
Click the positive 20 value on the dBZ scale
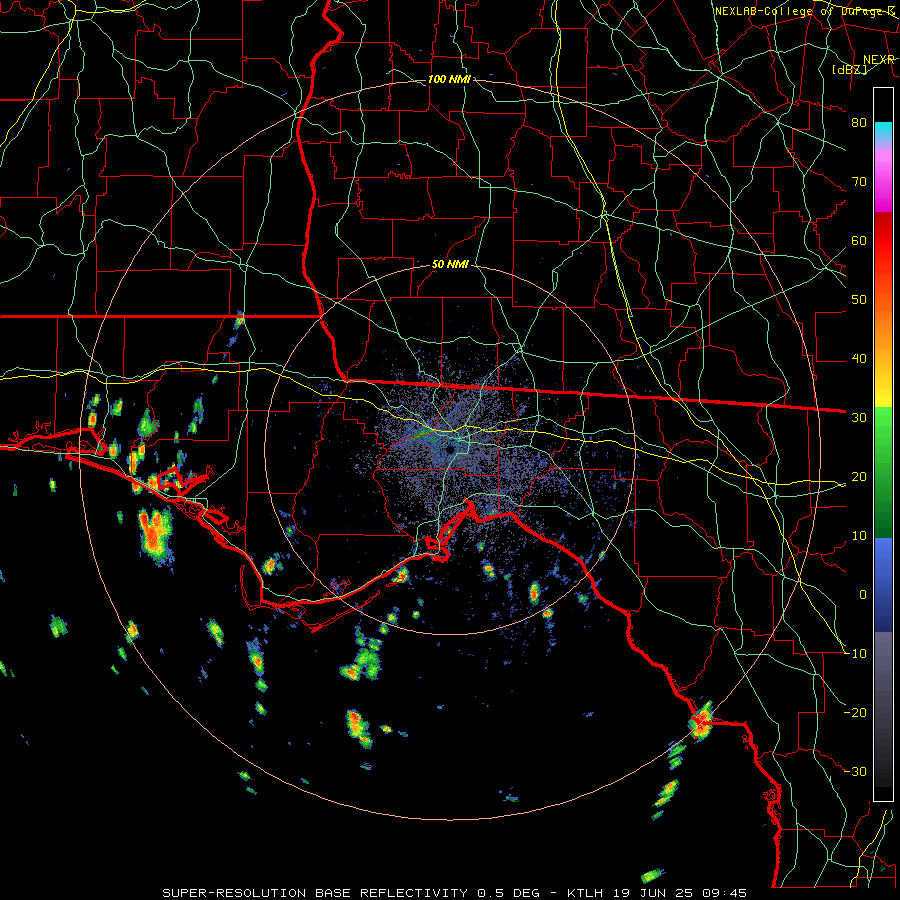[859, 476]
